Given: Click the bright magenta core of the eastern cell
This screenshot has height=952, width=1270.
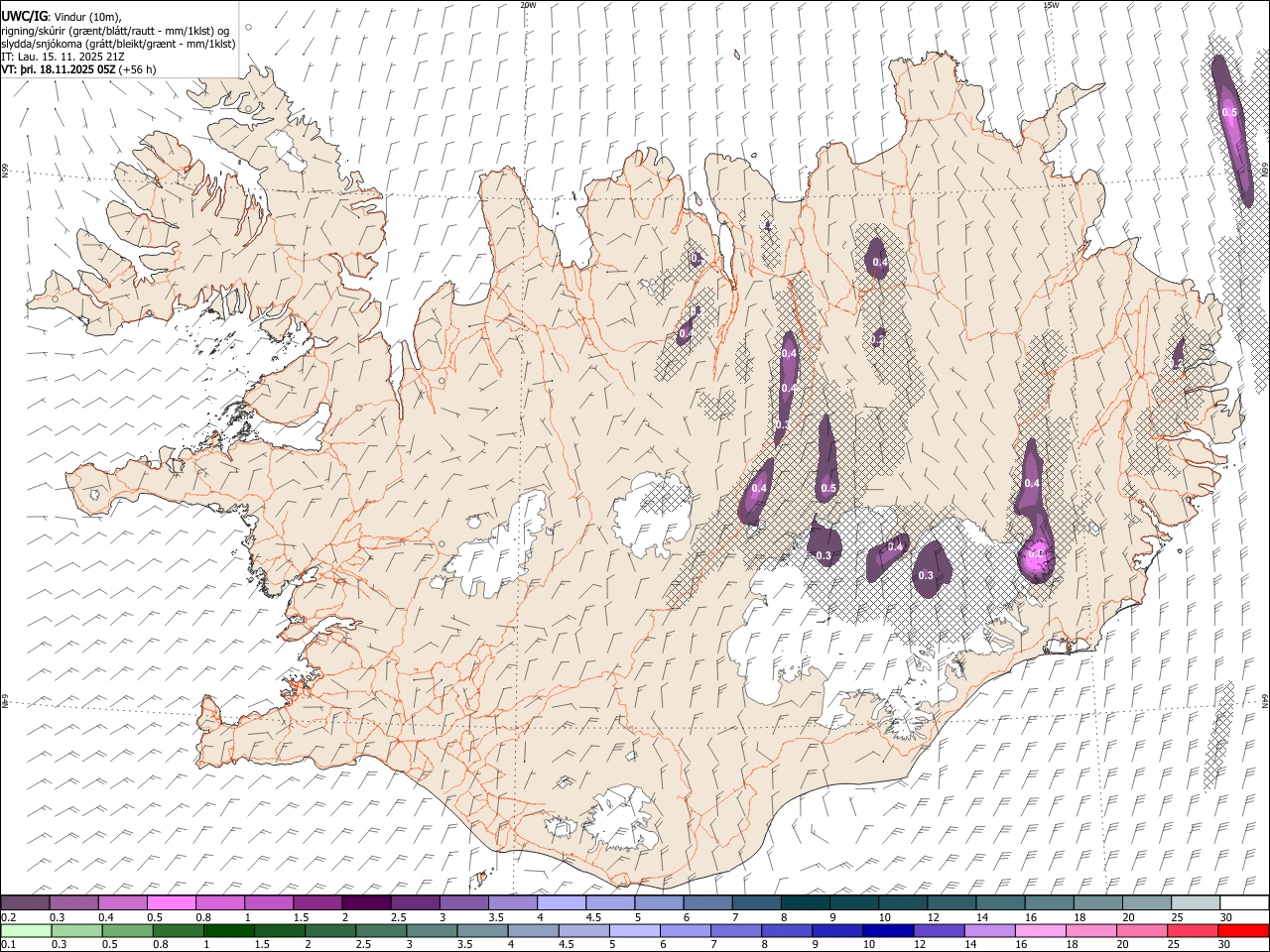Looking at the screenshot, I should (x=1038, y=559).
